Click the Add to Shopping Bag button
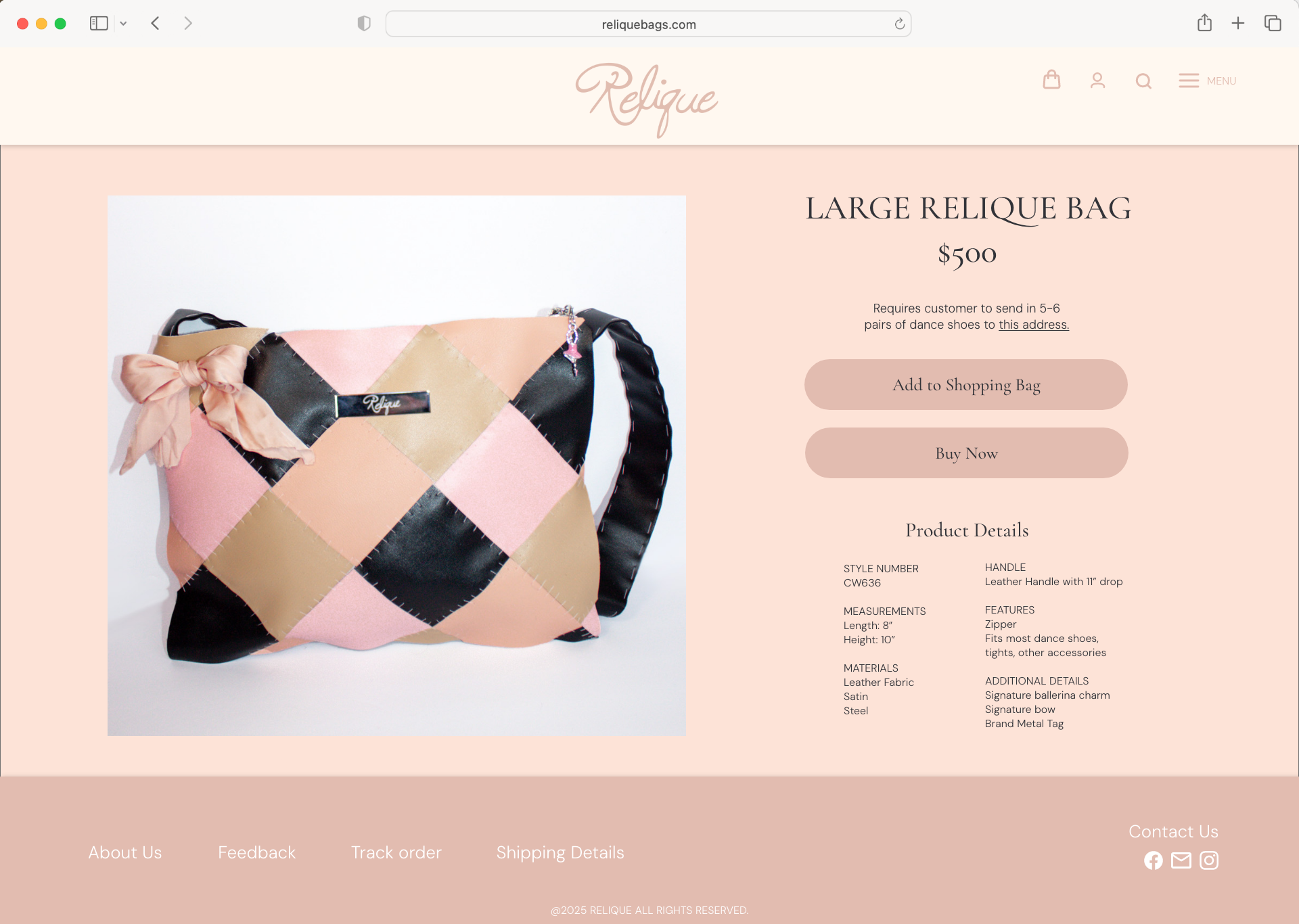Image resolution: width=1299 pixels, height=924 pixels. point(966,384)
